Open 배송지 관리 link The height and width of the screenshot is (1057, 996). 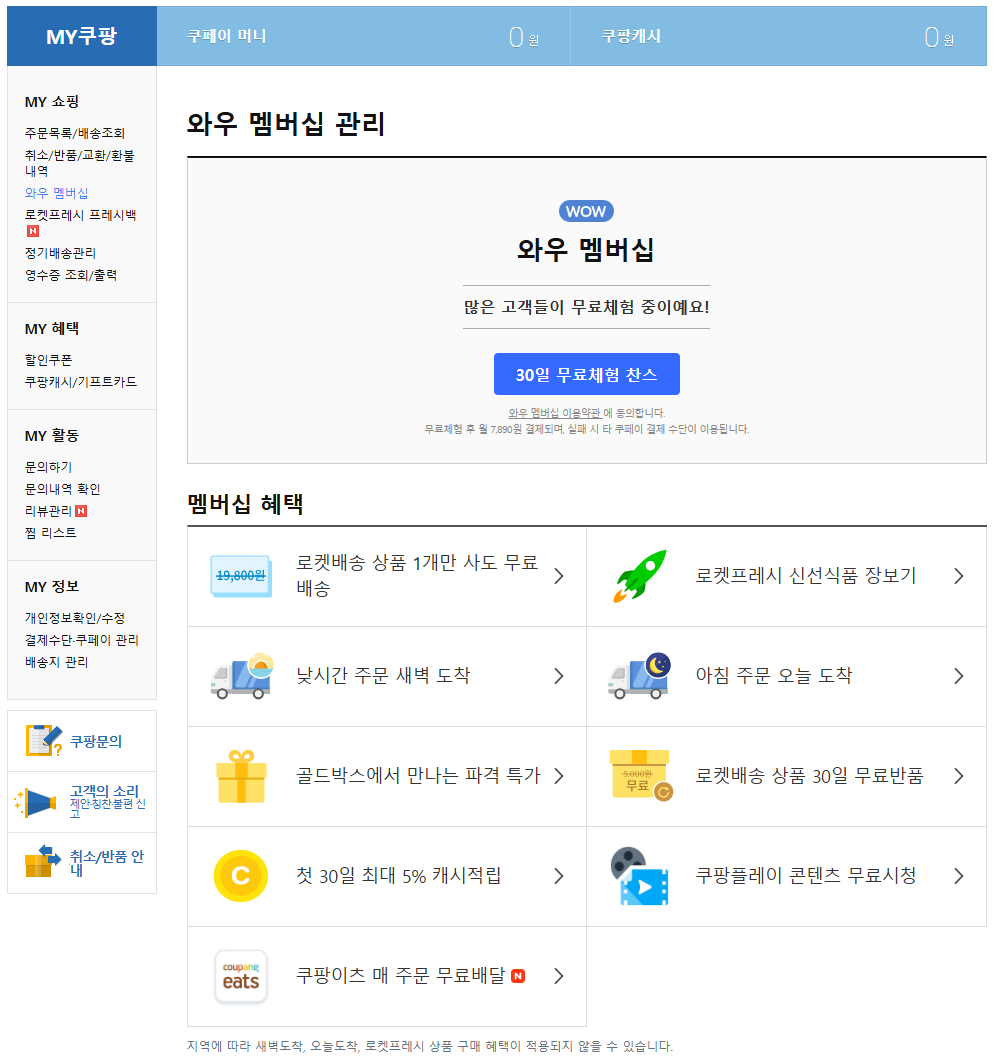coord(57,662)
